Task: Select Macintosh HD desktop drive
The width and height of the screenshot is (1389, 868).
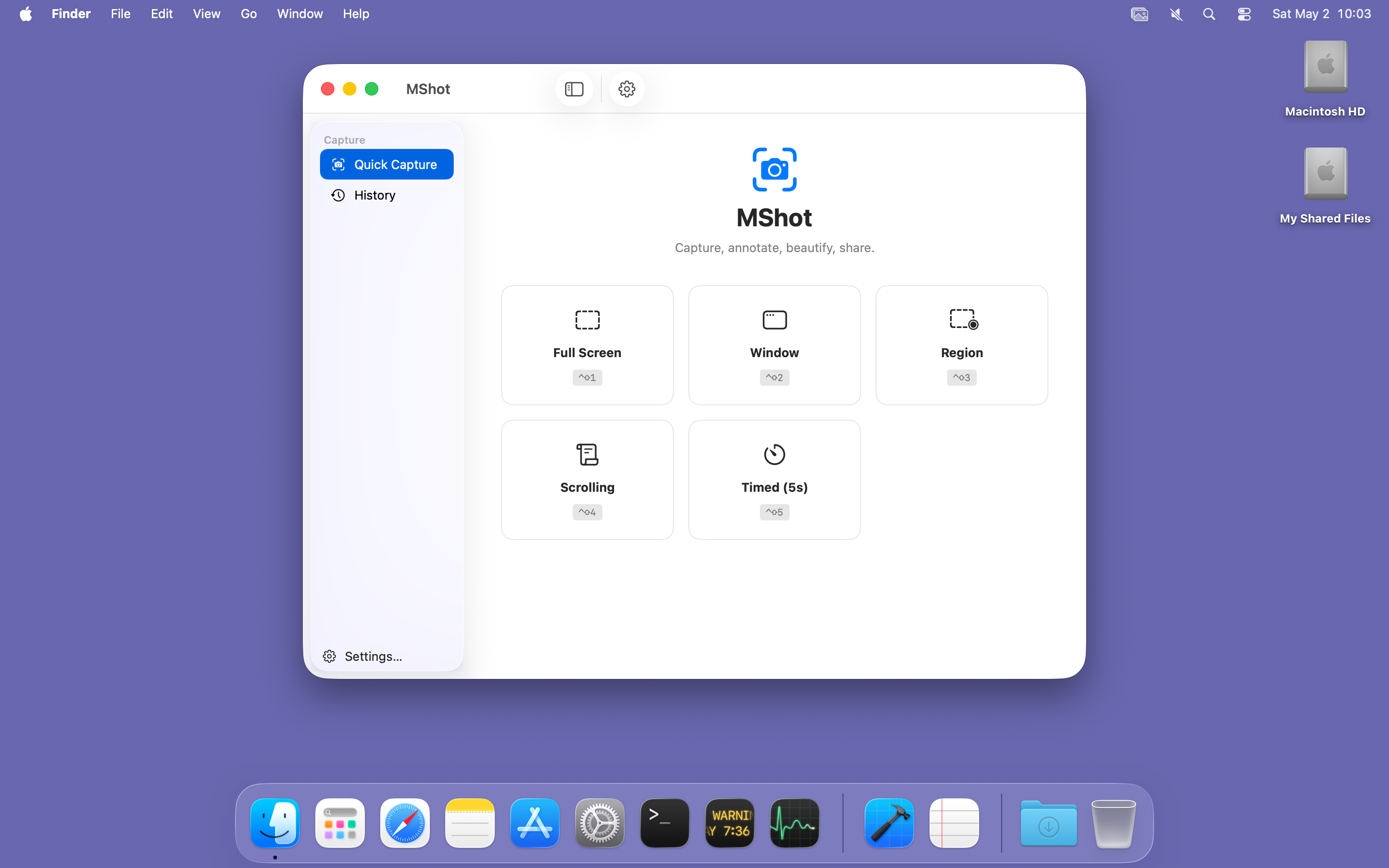Action: 1325,79
